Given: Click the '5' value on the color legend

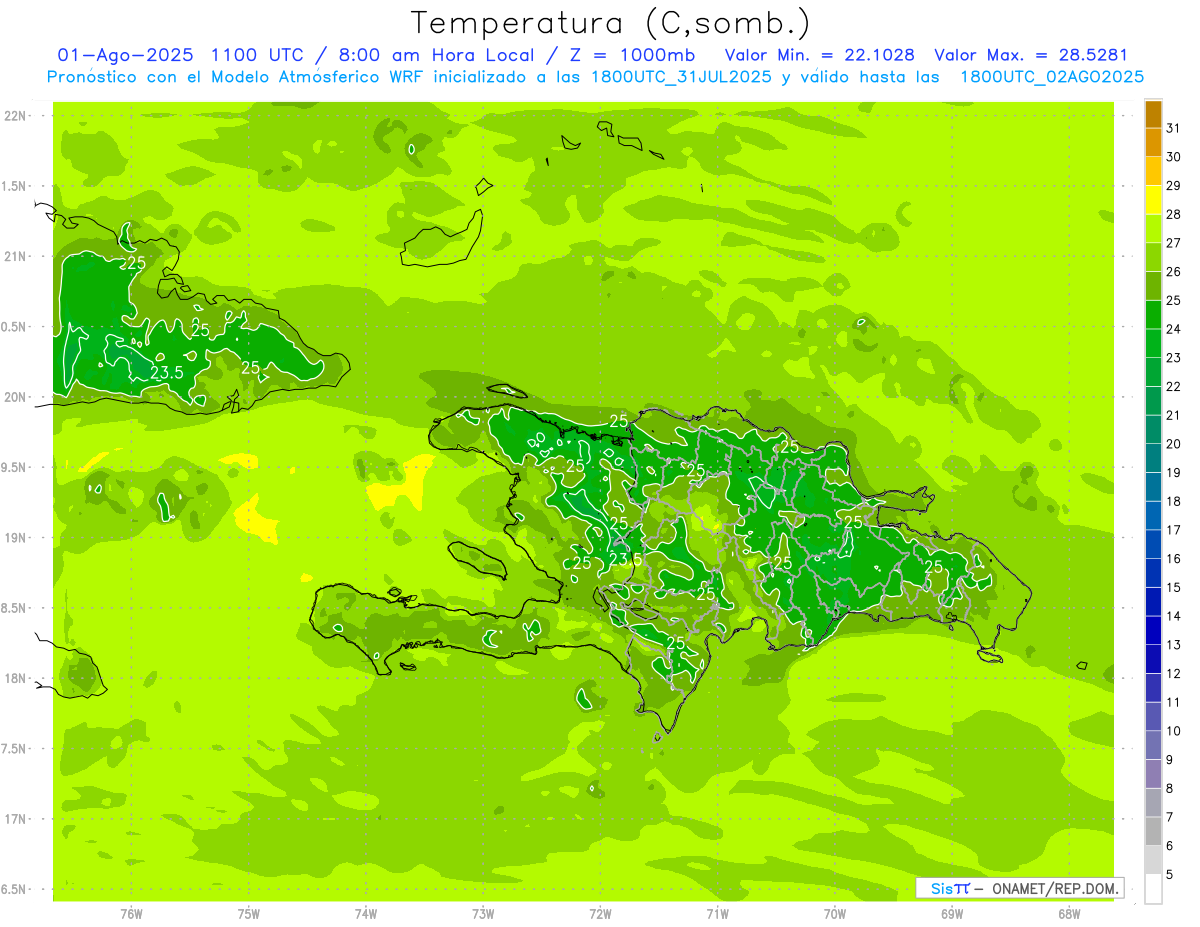Looking at the screenshot, I should pos(1170,874).
